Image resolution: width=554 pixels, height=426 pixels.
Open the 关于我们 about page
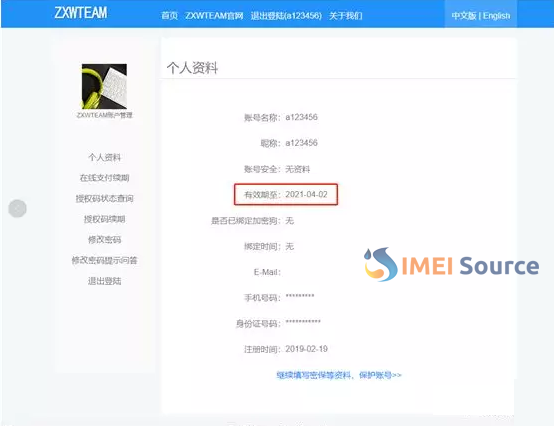346,16
